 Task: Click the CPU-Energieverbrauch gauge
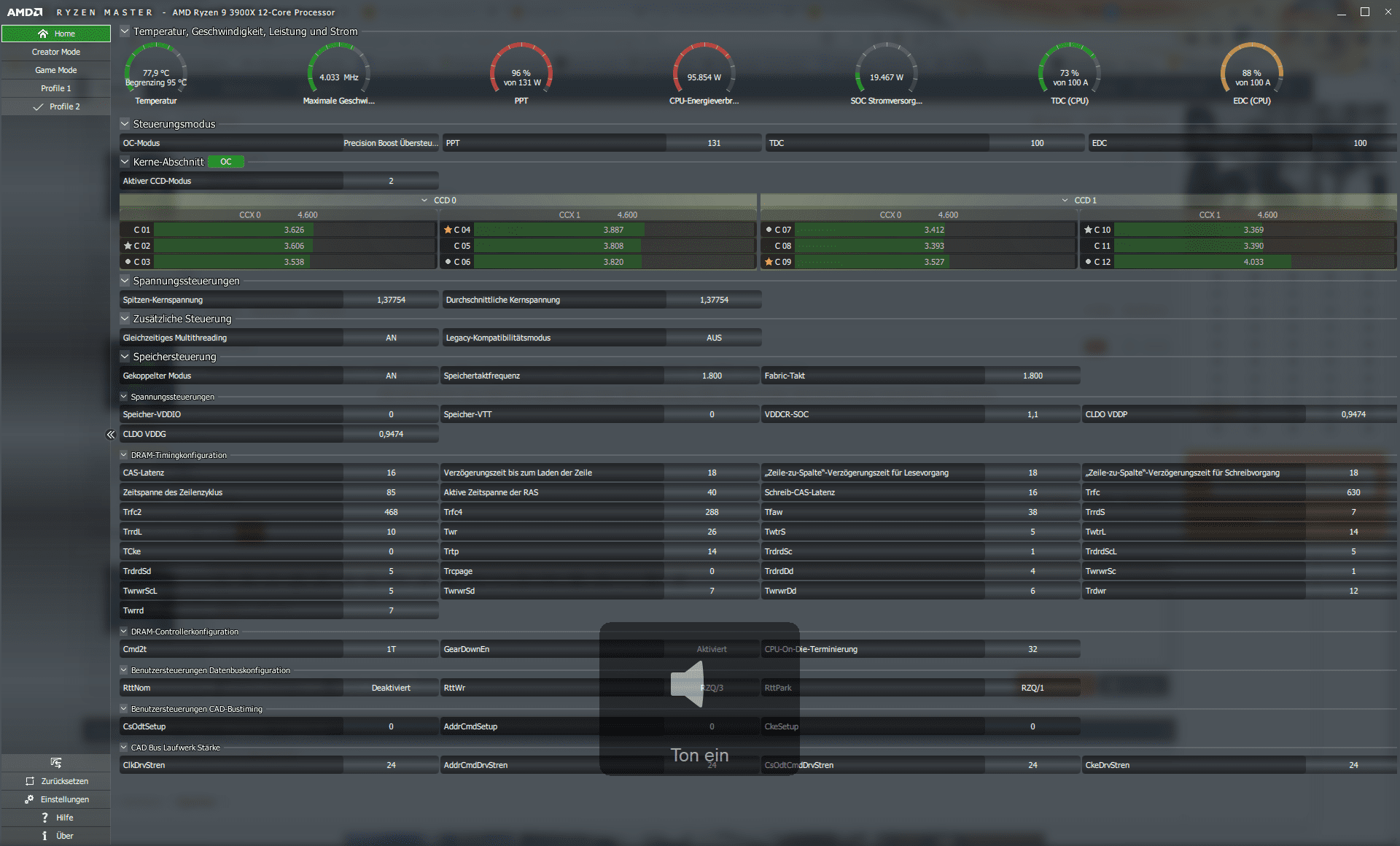[704, 73]
